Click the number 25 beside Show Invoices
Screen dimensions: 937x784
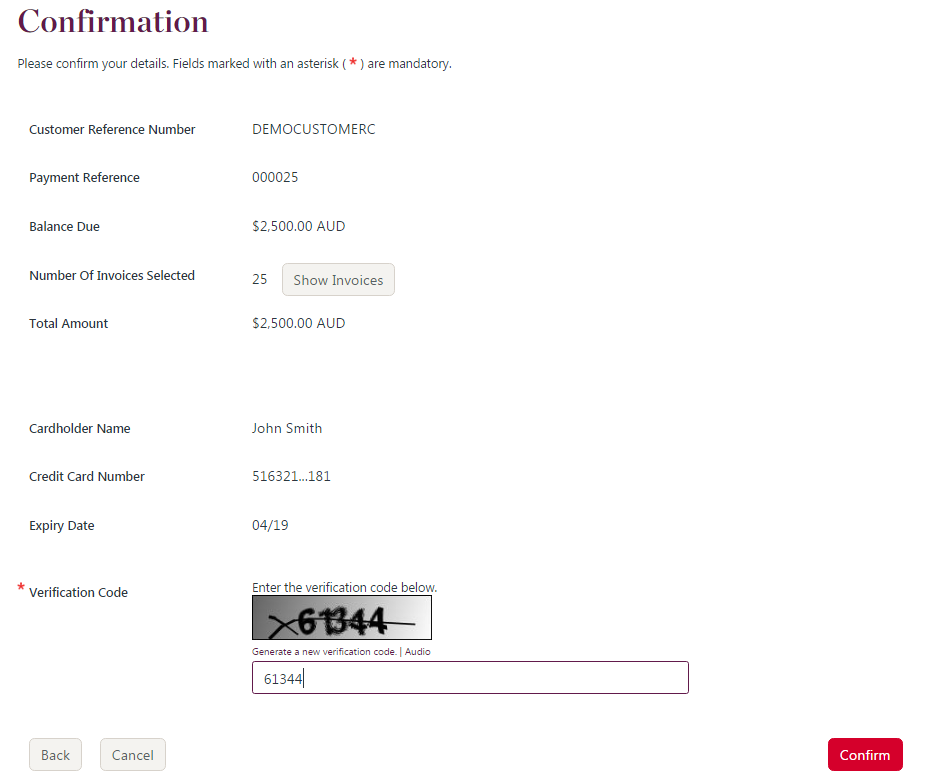click(x=260, y=278)
